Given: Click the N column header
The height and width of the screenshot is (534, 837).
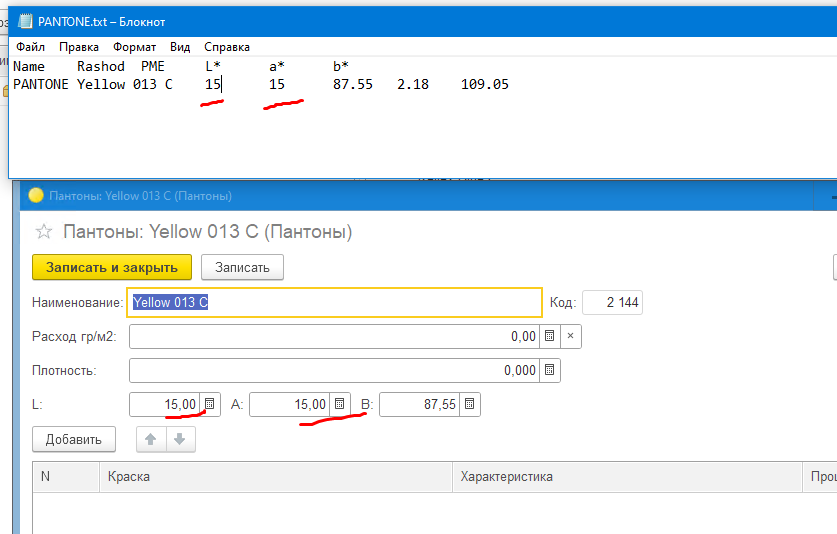Looking at the screenshot, I should click(x=66, y=477).
